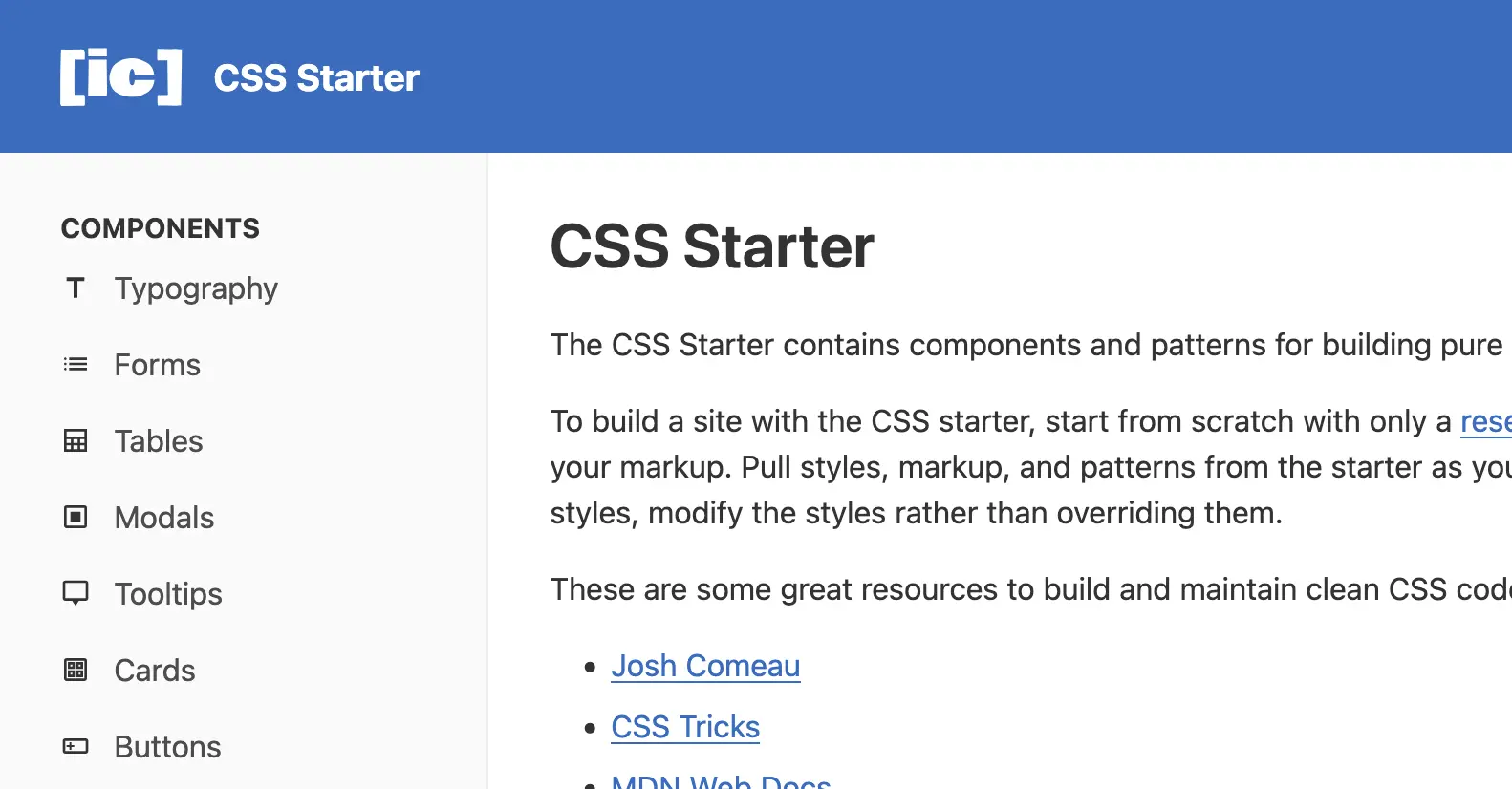Open the CSS Tricks resource link

pos(684,726)
